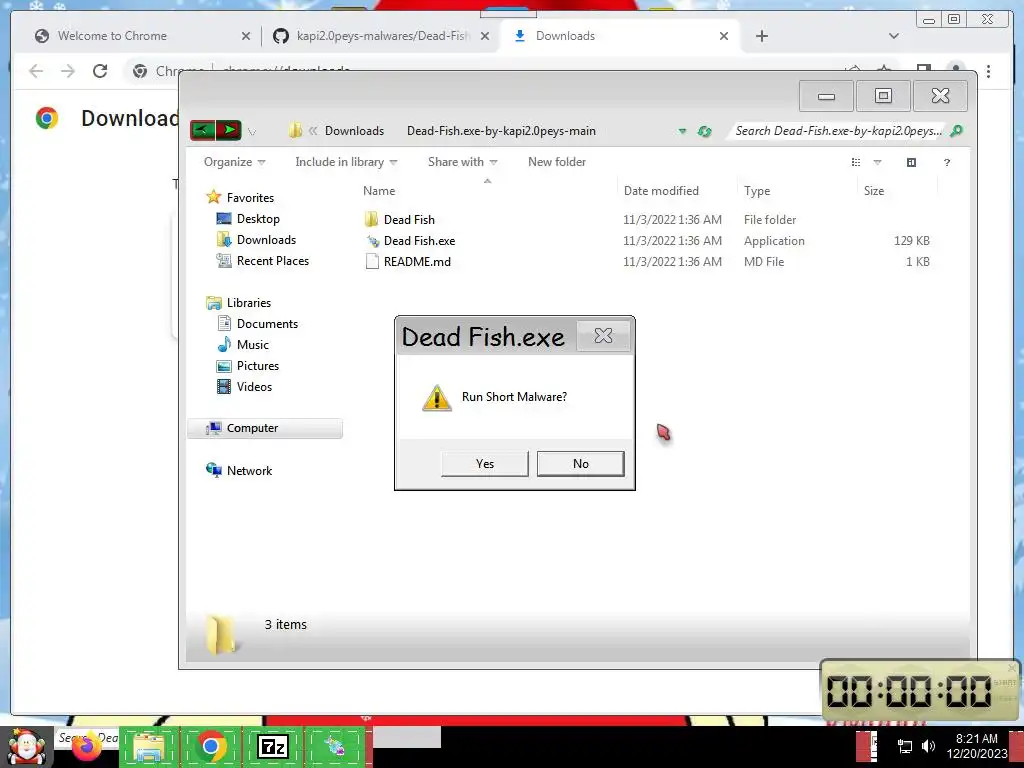This screenshot has height=768, width=1024.
Task: Select the README.md file
Action: click(x=417, y=261)
